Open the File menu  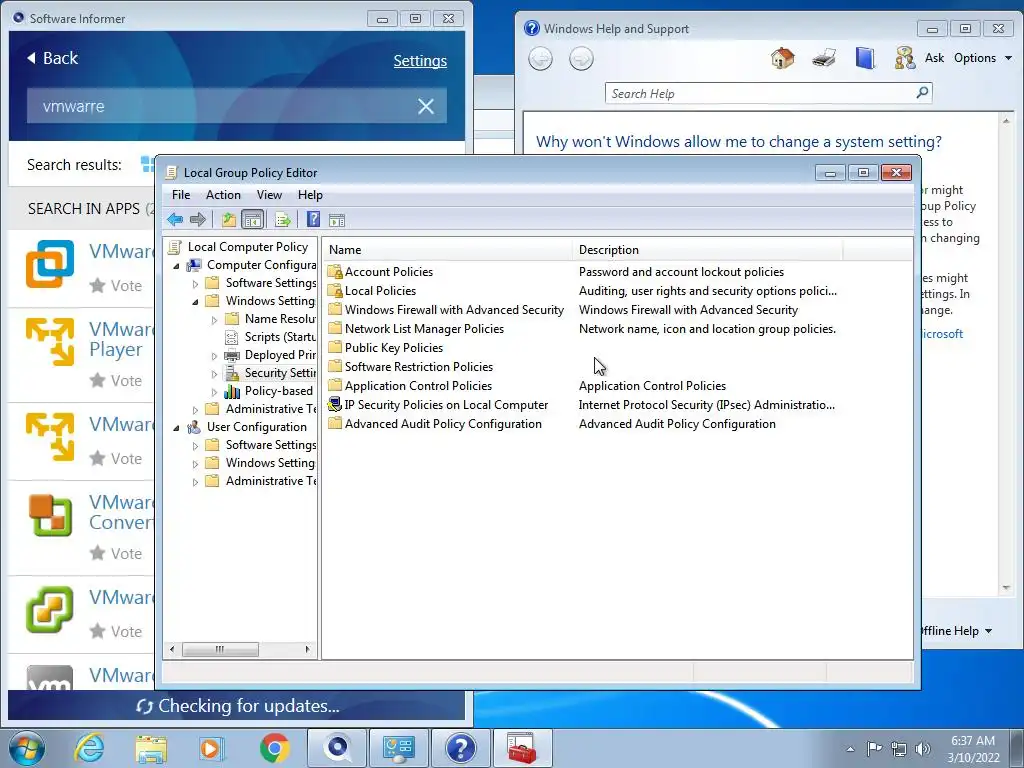tap(181, 195)
